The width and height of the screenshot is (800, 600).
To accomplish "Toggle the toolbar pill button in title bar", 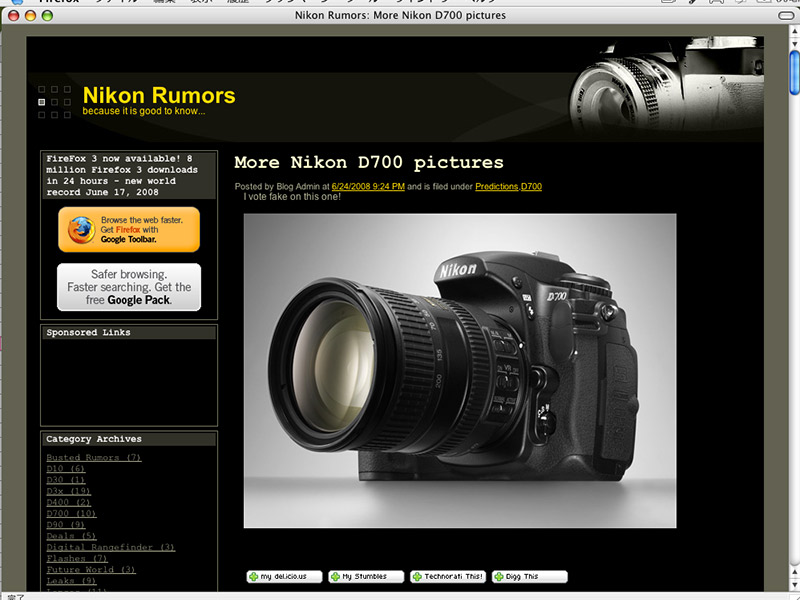I will coord(786,16).
